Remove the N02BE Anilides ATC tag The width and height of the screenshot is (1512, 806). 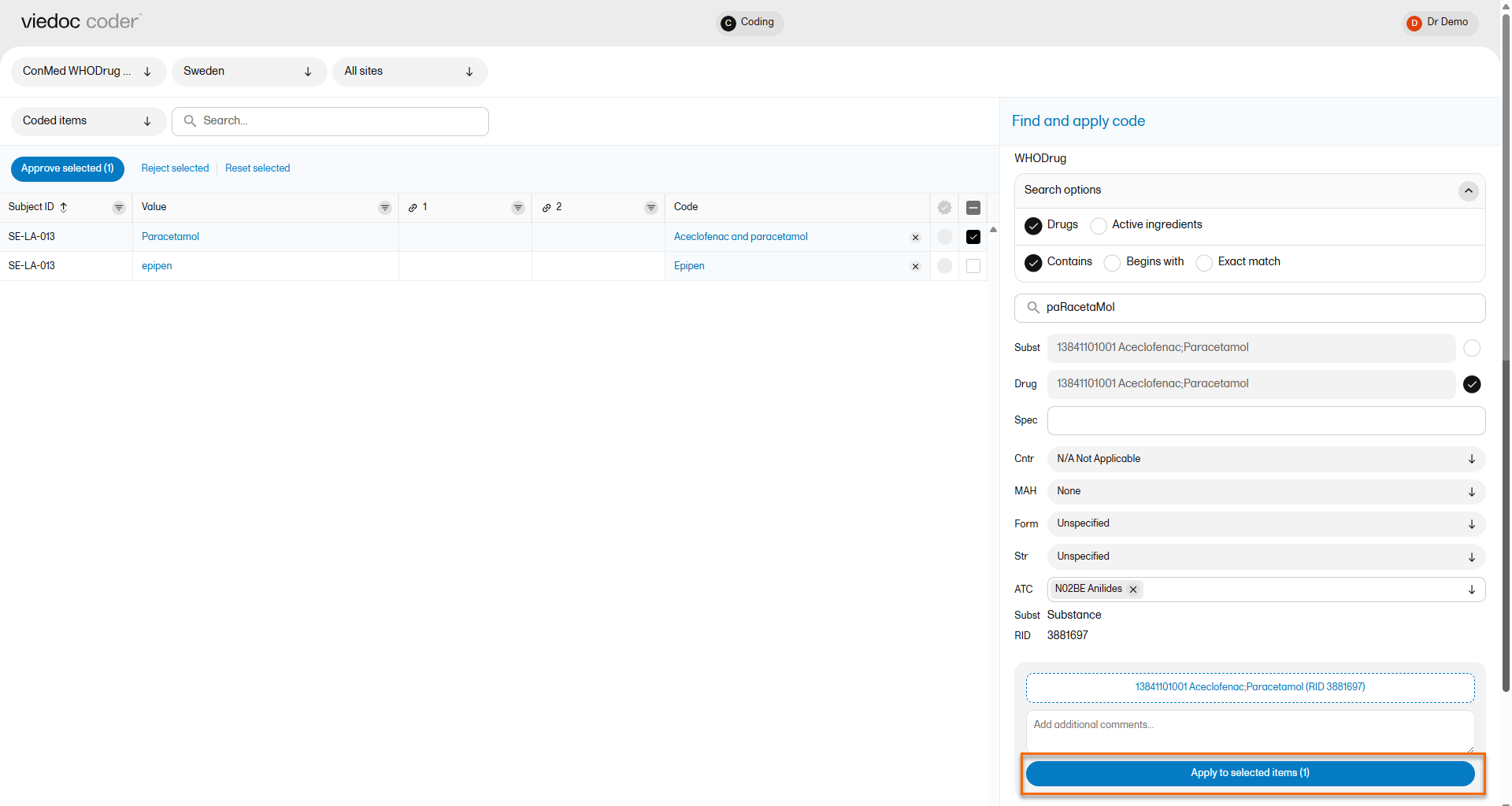coord(1133,590)
